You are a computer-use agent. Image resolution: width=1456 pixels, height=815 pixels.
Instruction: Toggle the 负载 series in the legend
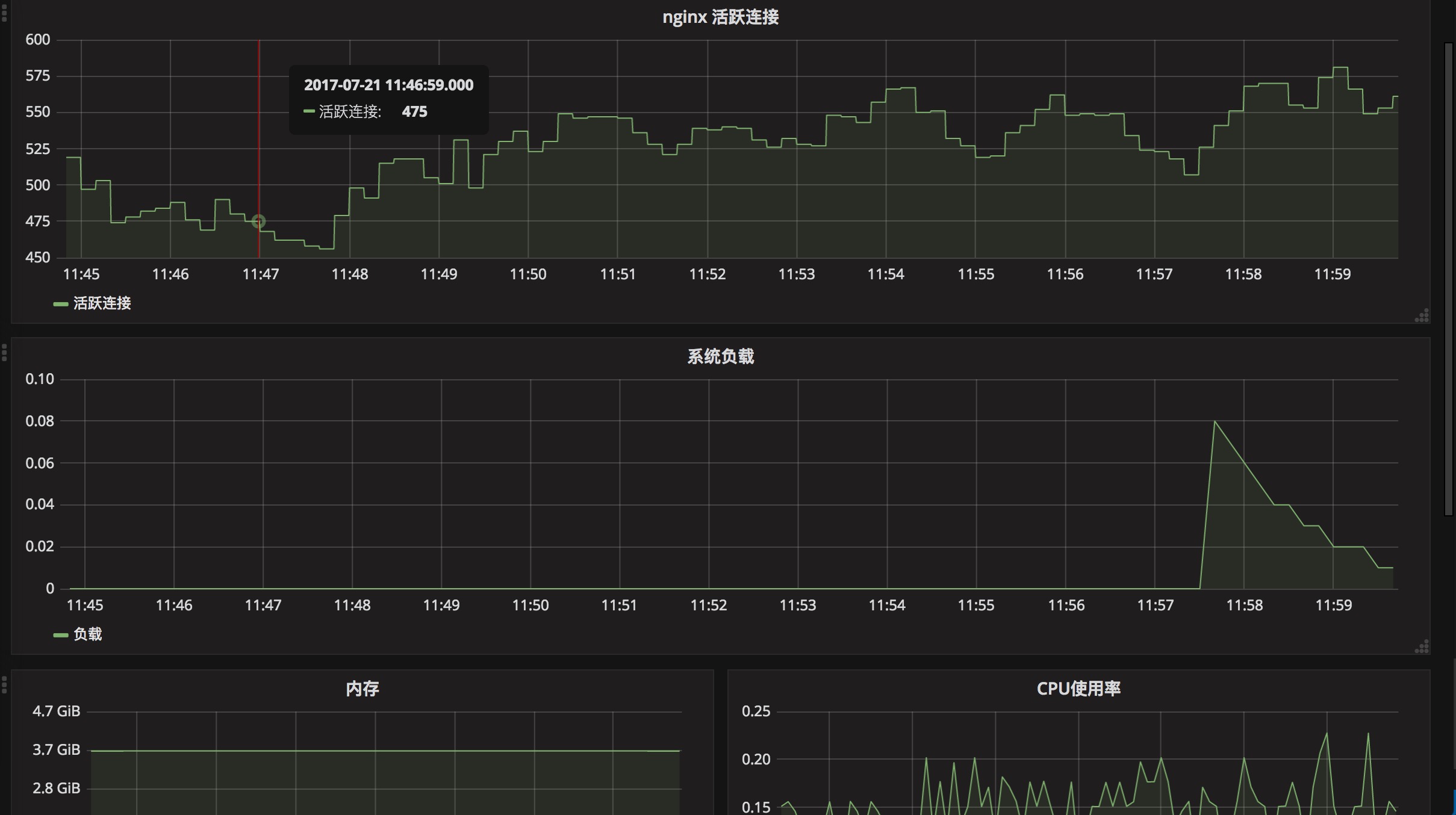(x=87, y=634)
